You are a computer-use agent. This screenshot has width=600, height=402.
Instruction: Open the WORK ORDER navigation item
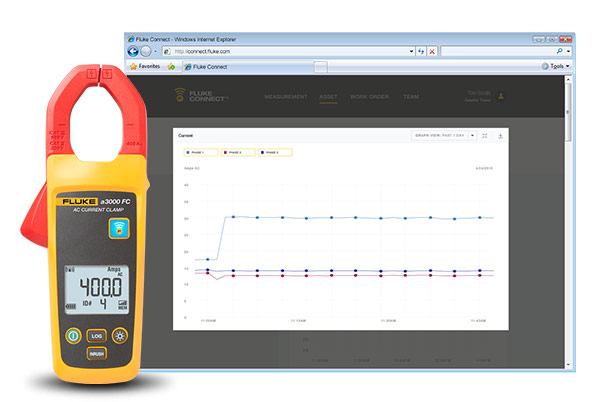pyautogui.click(x=369, y=97)
